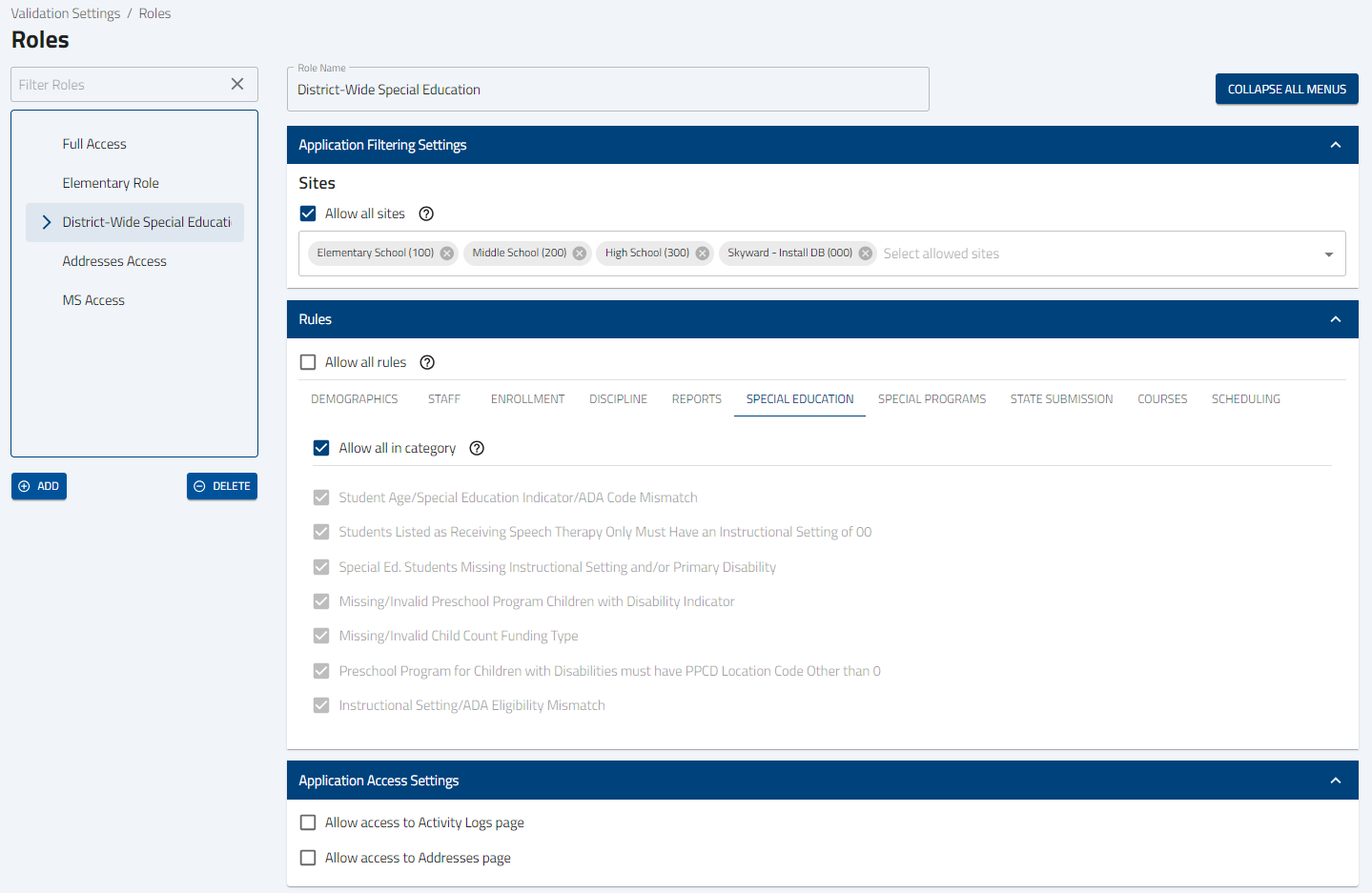The width and height of the screenshot is (1372, 893).
Task: Uncheck Allow all in category
Action: point(321,448)
